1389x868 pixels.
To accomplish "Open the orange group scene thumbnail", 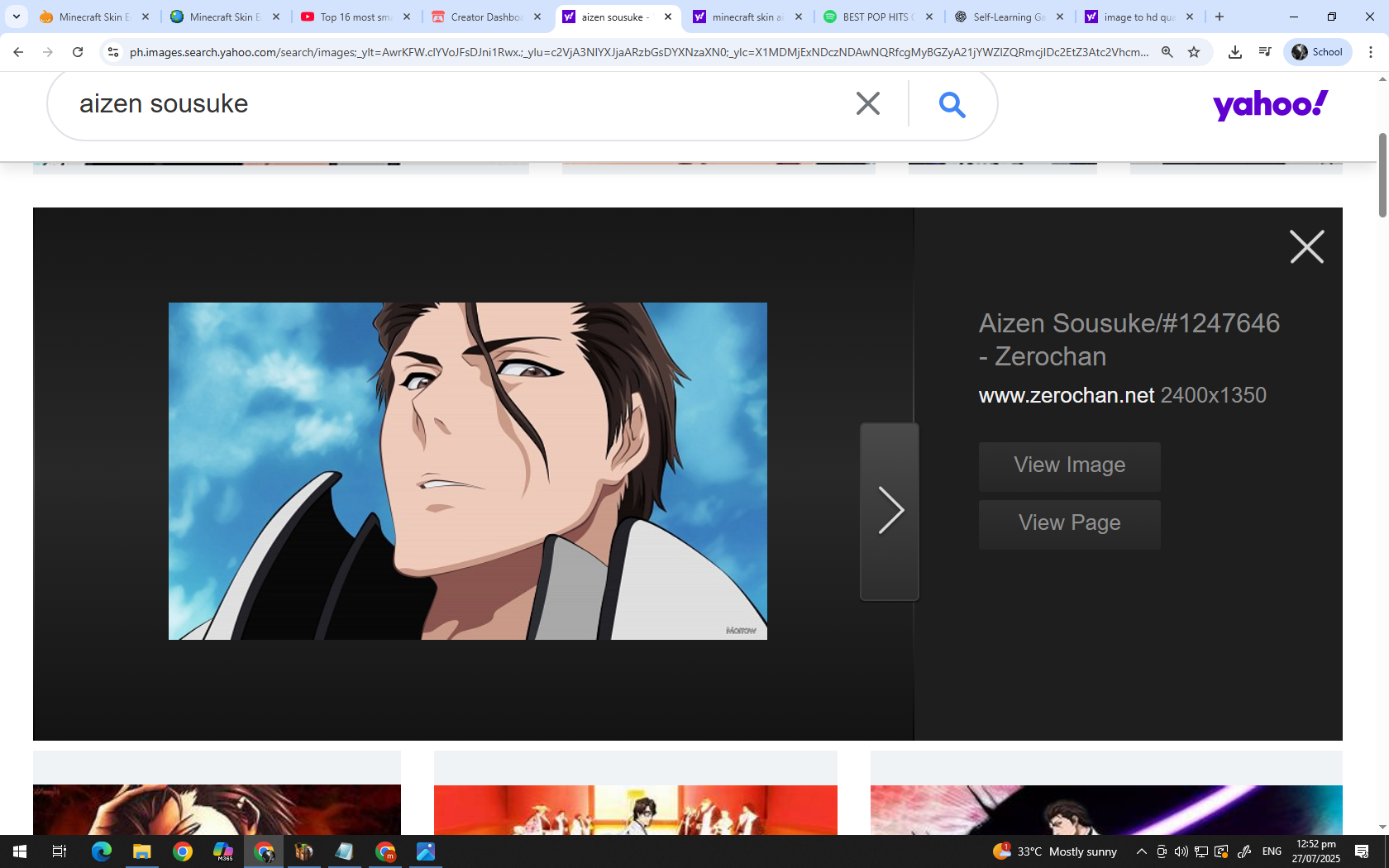I will pyautogui.click(x=636, y=809).
